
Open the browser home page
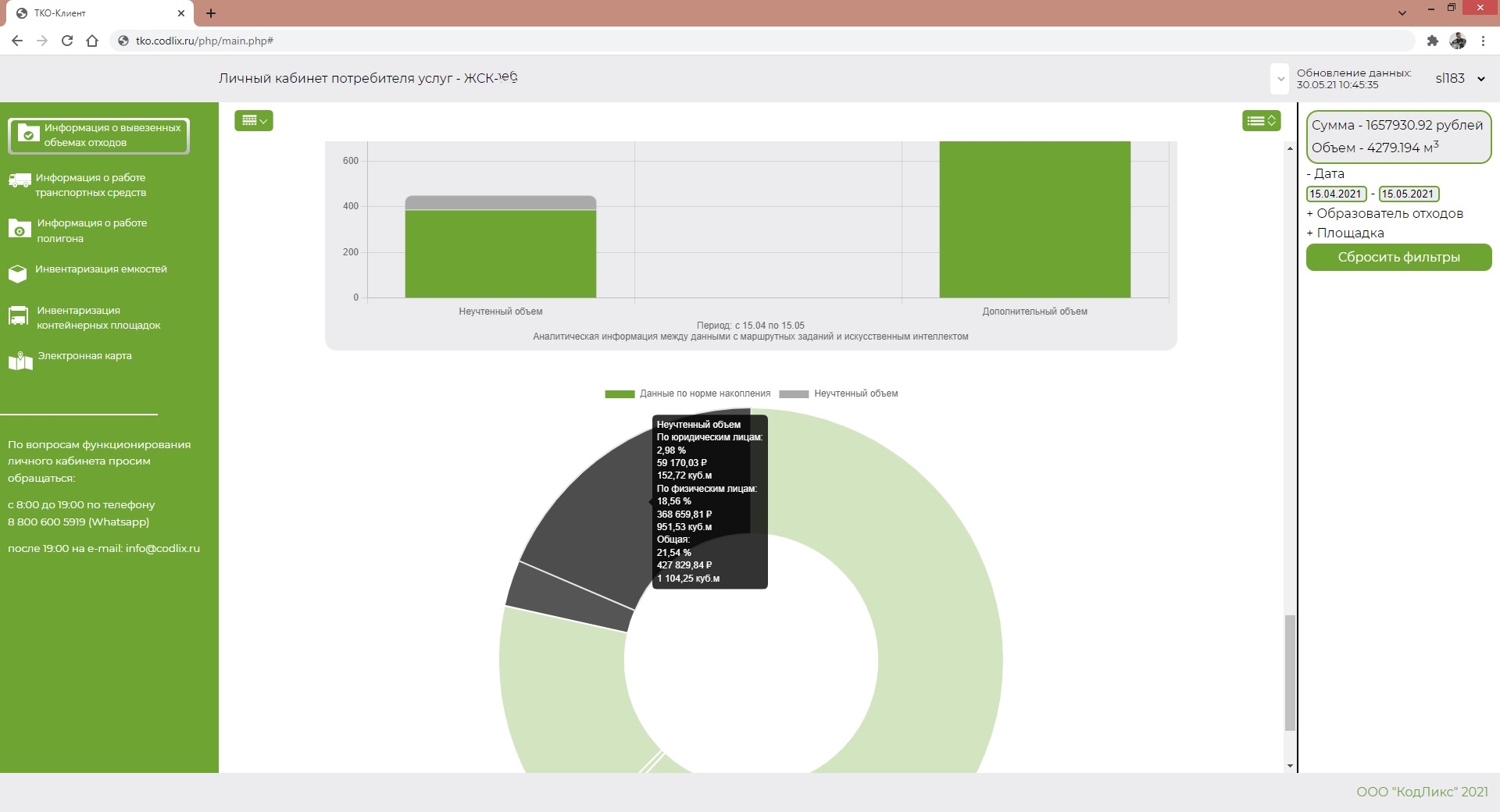pyautogui.click(x=92, y=41)
